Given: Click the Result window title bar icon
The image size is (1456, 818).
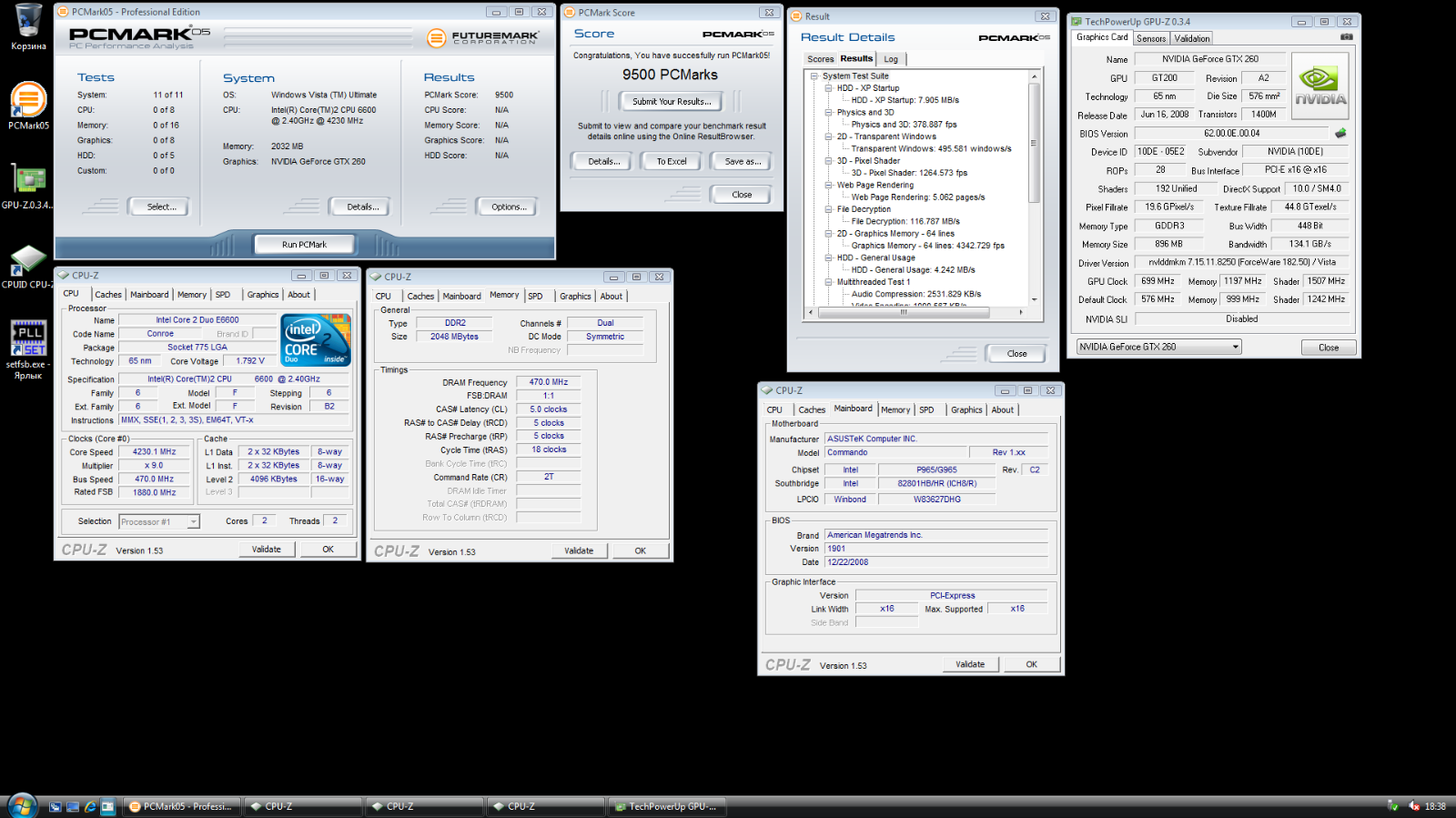Looking at the screenshot, I should point(796,15).
